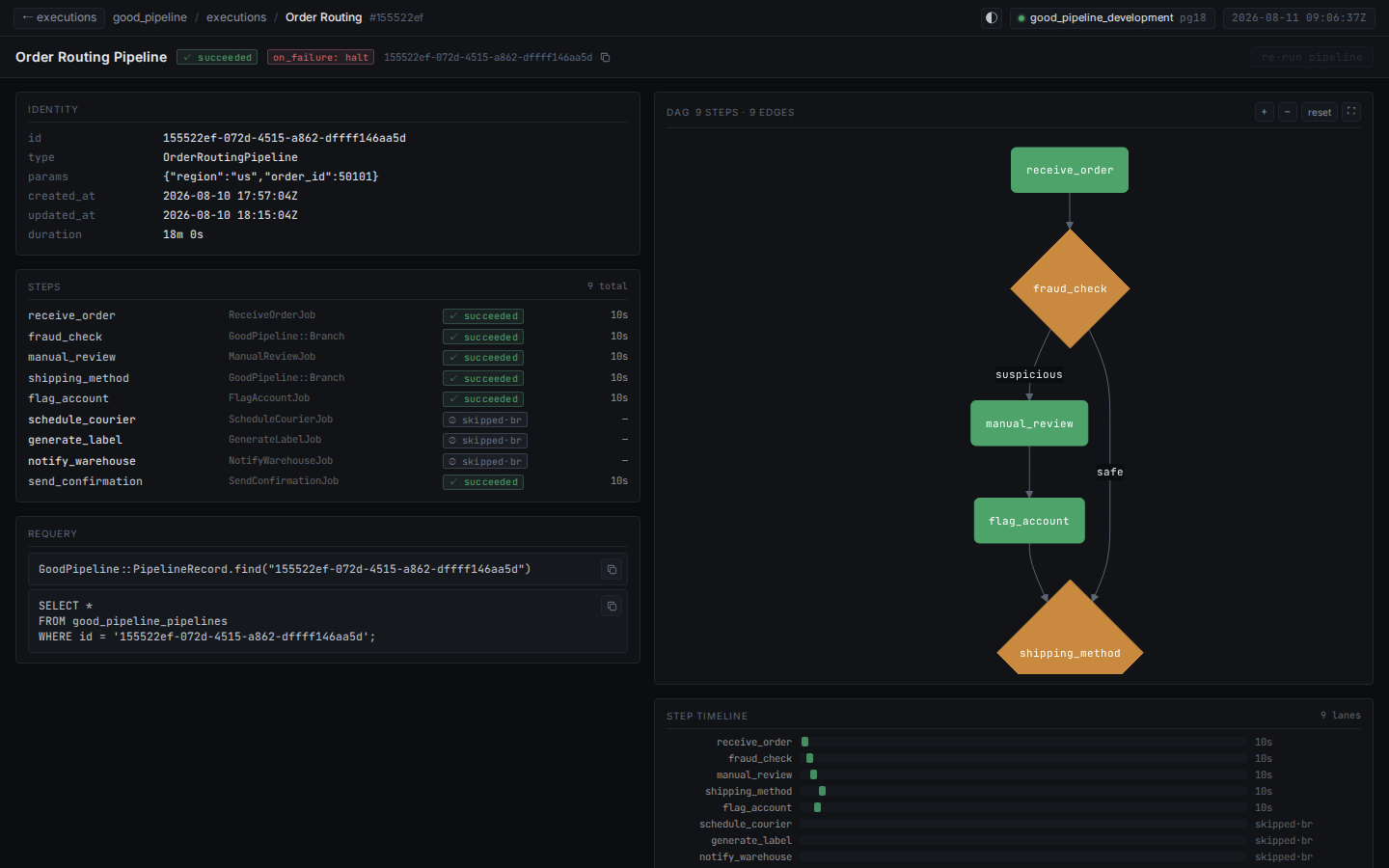Click the suspicious edge label

pyautogui.click(x=1029, y=374)
